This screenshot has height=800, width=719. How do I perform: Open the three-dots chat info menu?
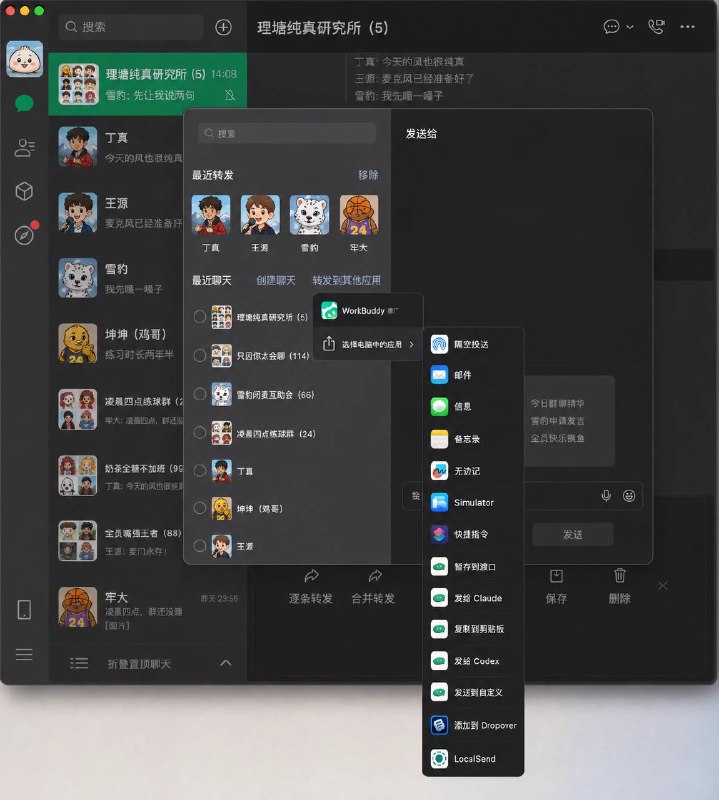(x=687, y=27)
